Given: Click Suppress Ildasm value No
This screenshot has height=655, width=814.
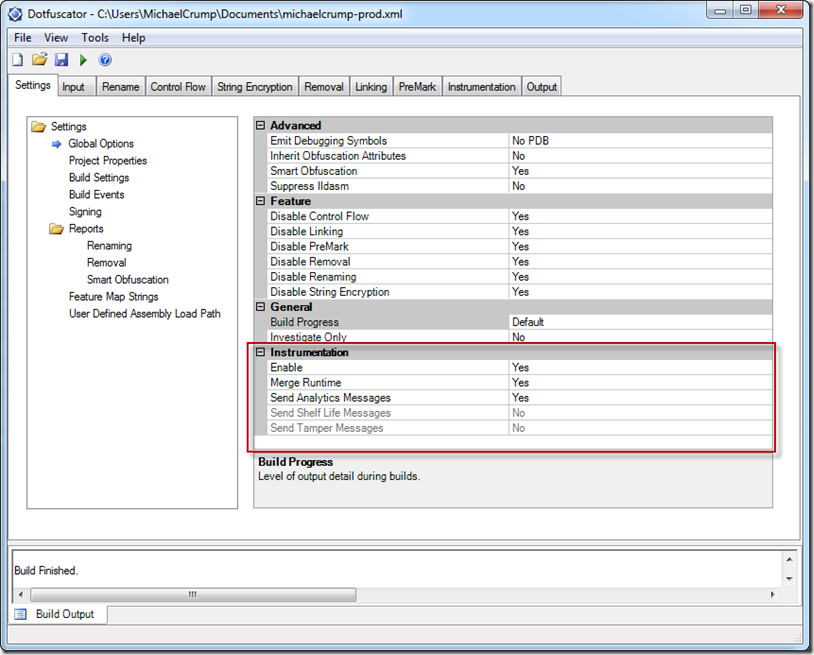Looking at the screenshot, I should (x=640, y=186).
